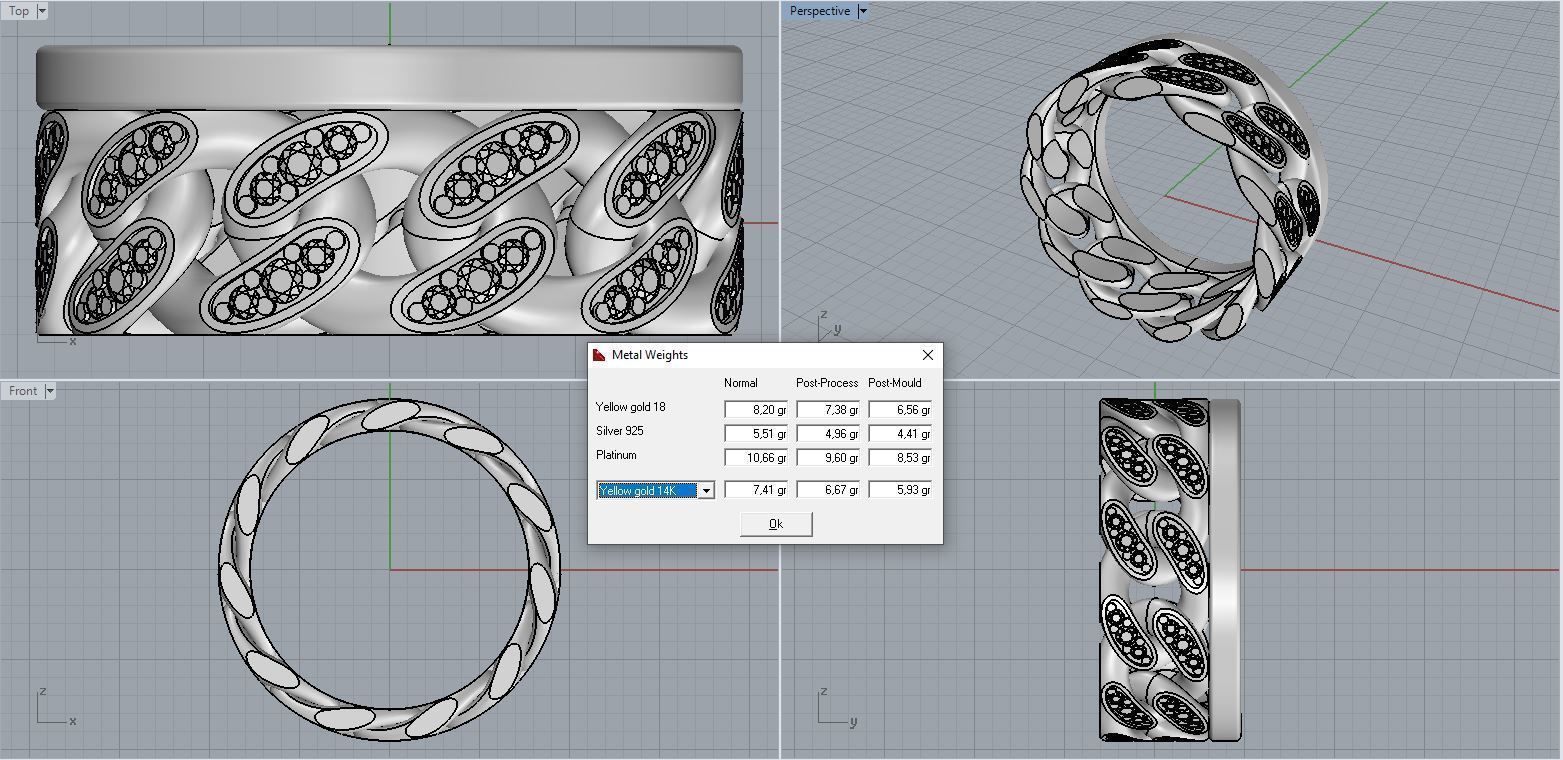This screenshot has height=760, width=1563.
Task: Select the Front viewport title
Action: tap(23, 391)
